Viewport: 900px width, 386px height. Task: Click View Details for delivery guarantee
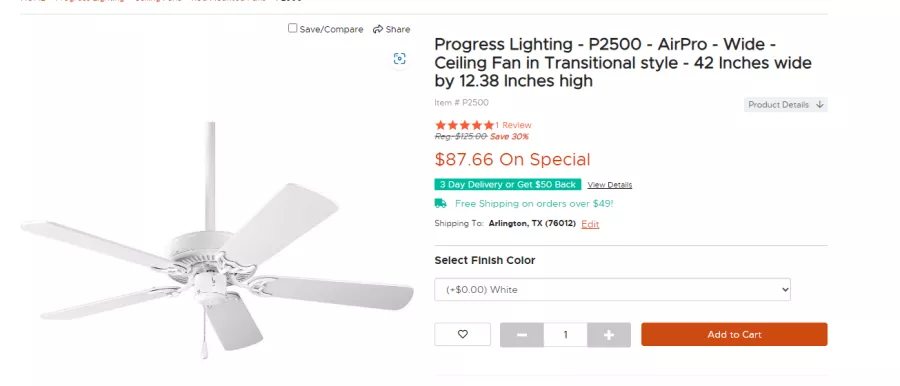pos(610,185)
